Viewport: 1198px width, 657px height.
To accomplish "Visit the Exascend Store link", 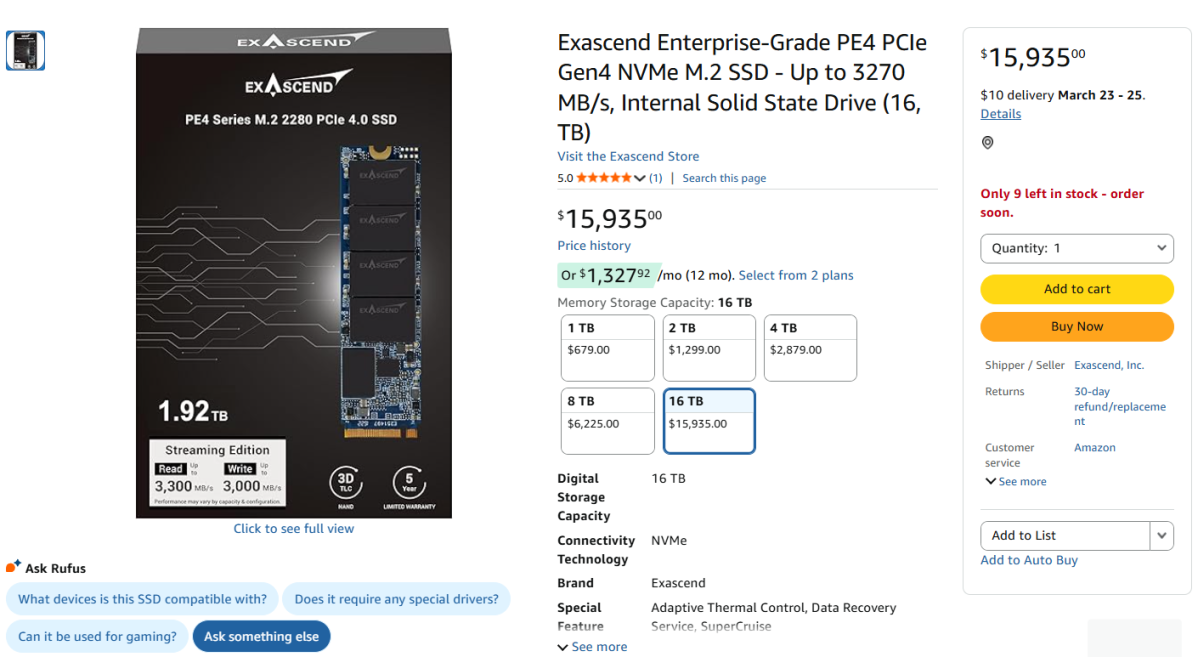I will pyautogui.click(x=628, y=156).
